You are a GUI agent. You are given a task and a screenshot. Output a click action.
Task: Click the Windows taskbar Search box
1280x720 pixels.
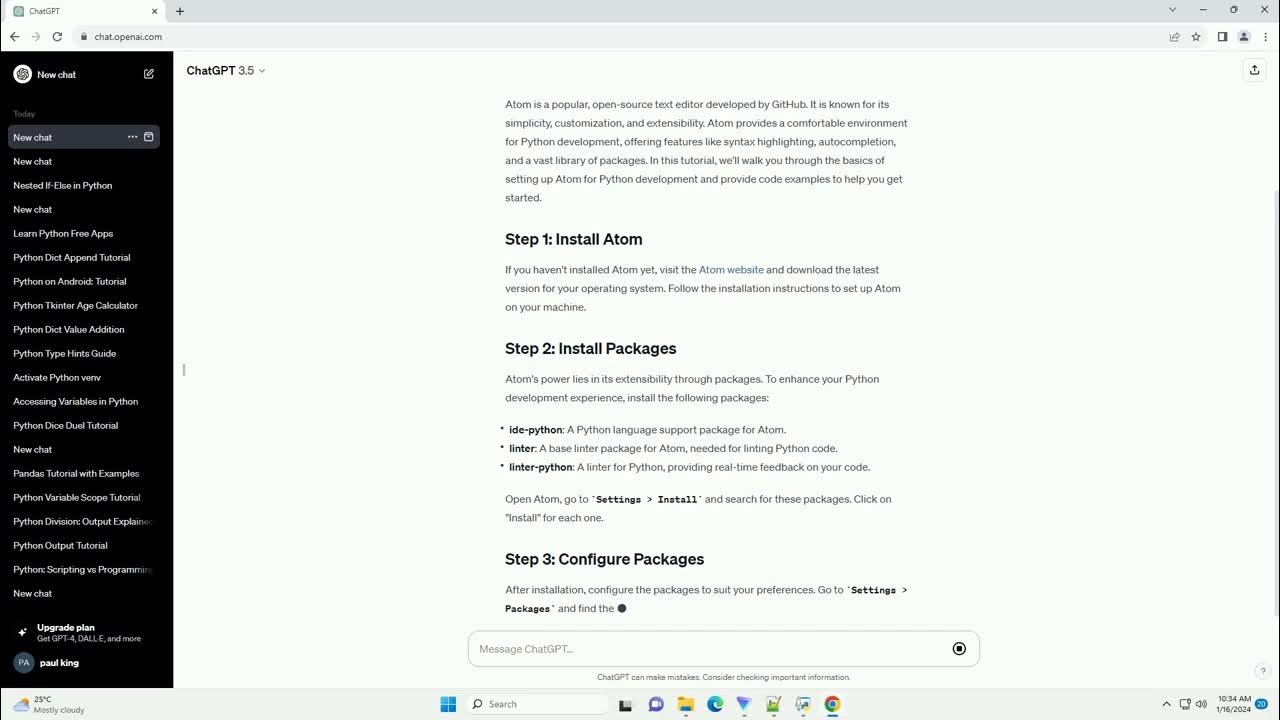[x=538, y=704]
